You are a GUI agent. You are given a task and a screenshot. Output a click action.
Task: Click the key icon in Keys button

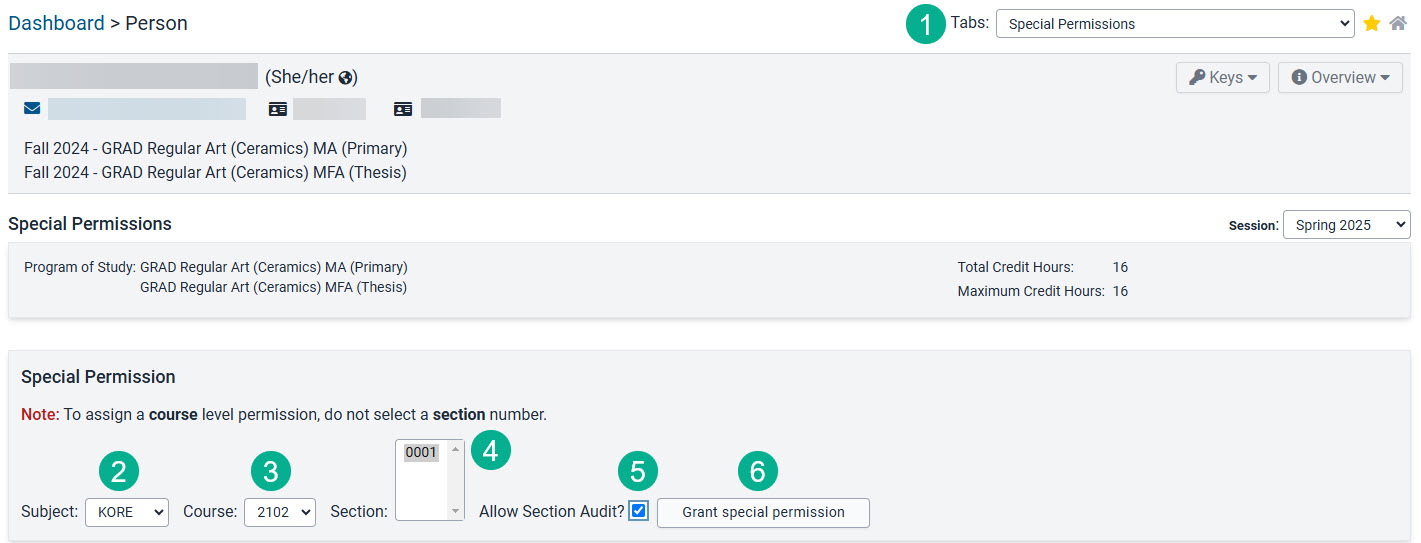[x=1197, y=77]
